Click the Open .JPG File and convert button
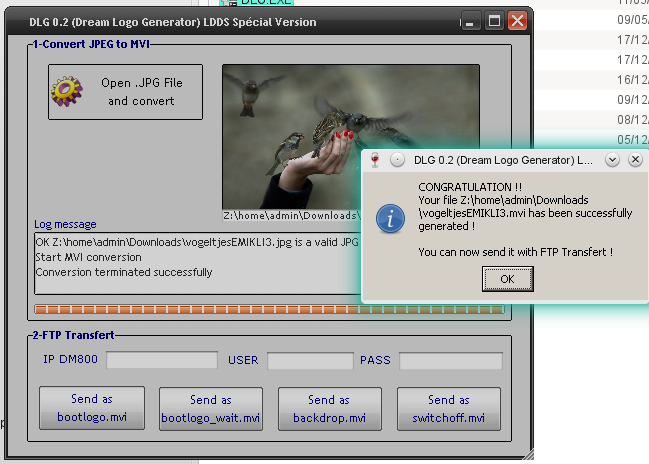Screen dimensions: 649x464 pyautogui.click(x=125, y=92)
